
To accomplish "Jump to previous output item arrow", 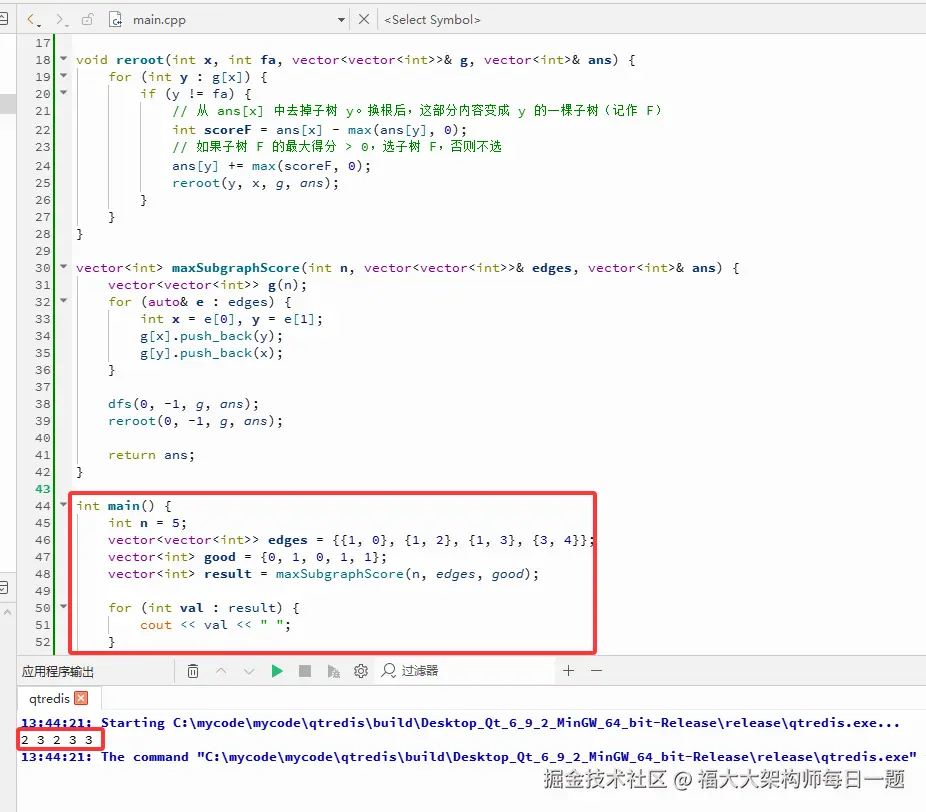I will (221, 671).
